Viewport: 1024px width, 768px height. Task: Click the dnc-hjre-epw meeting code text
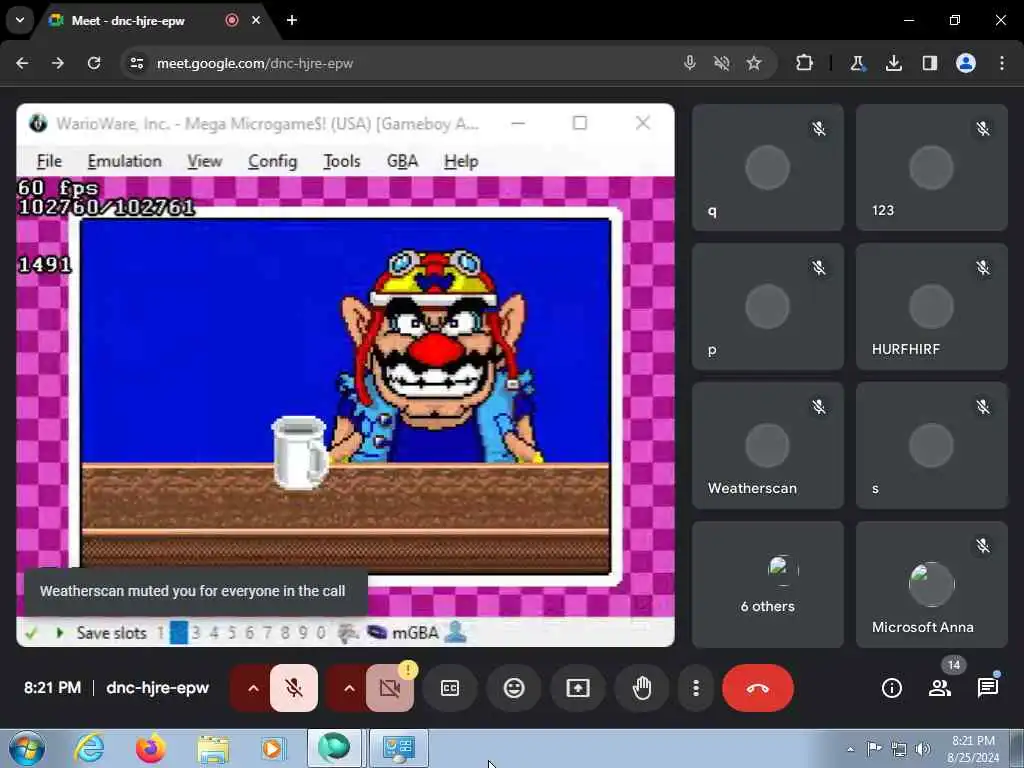[x=157, y=688]
